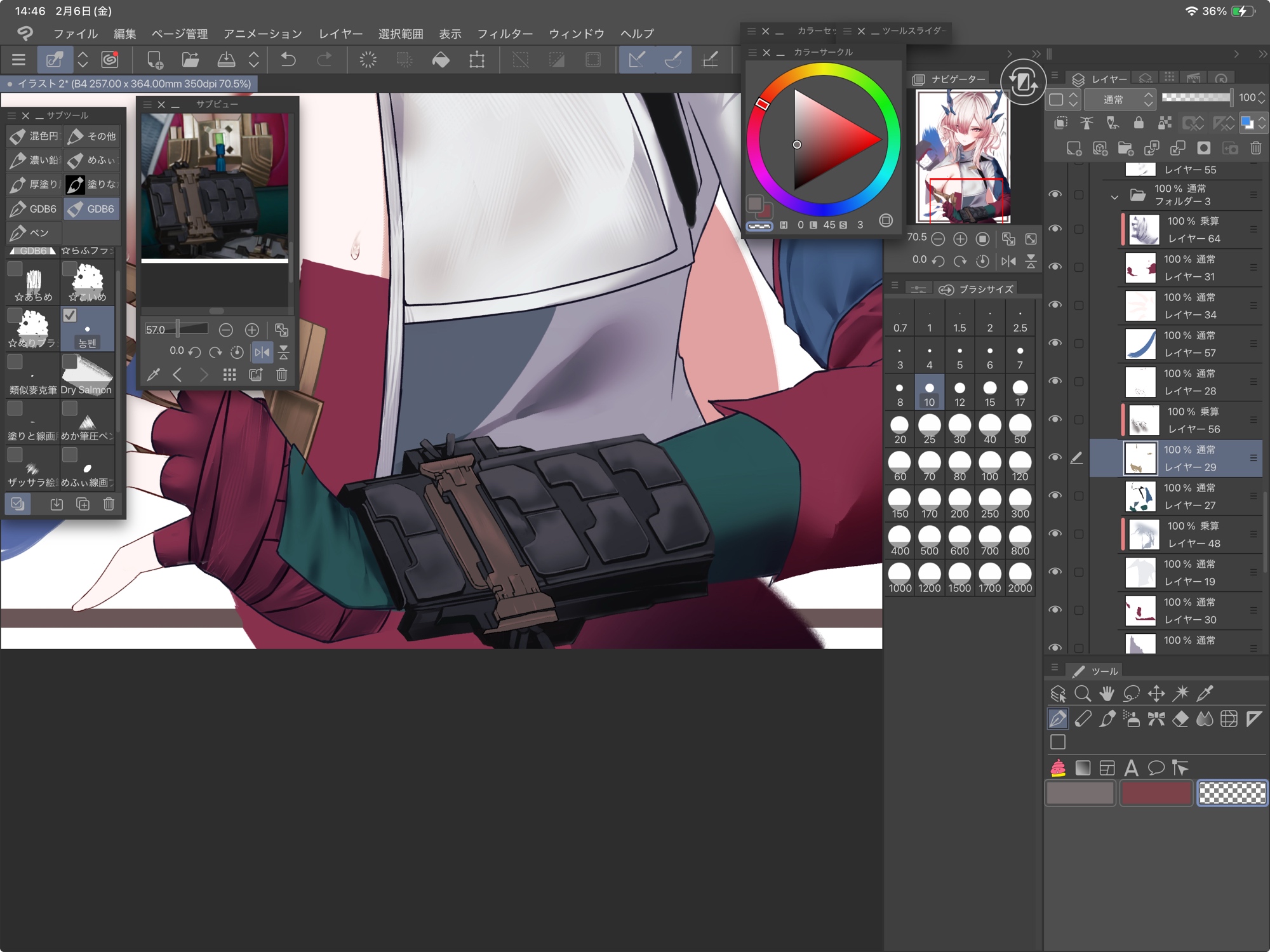1270x952 pixels.
Task: Hide layer 64 with eye icon
Action: pyautogui.click(x=1055, y=229)
